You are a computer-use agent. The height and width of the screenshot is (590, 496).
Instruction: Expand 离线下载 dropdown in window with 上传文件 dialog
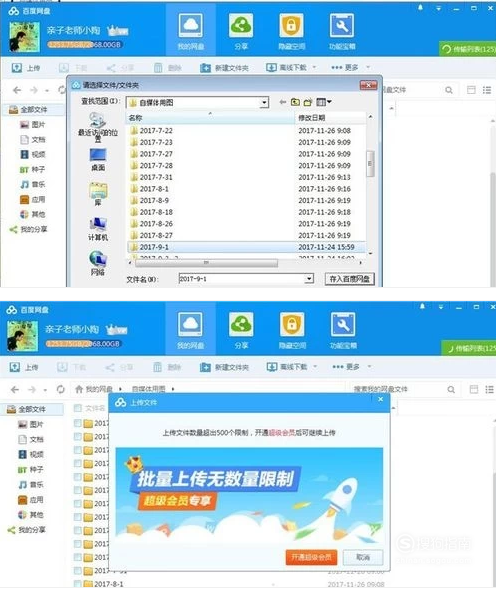(x=315, y=366)
